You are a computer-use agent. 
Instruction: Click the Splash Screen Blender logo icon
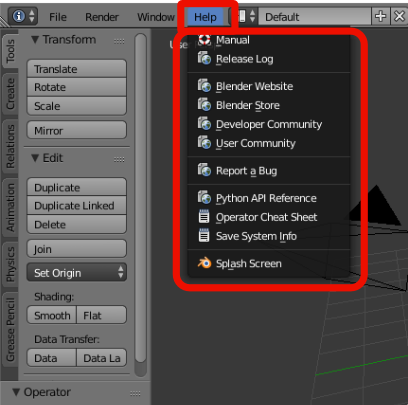[204, 263]
